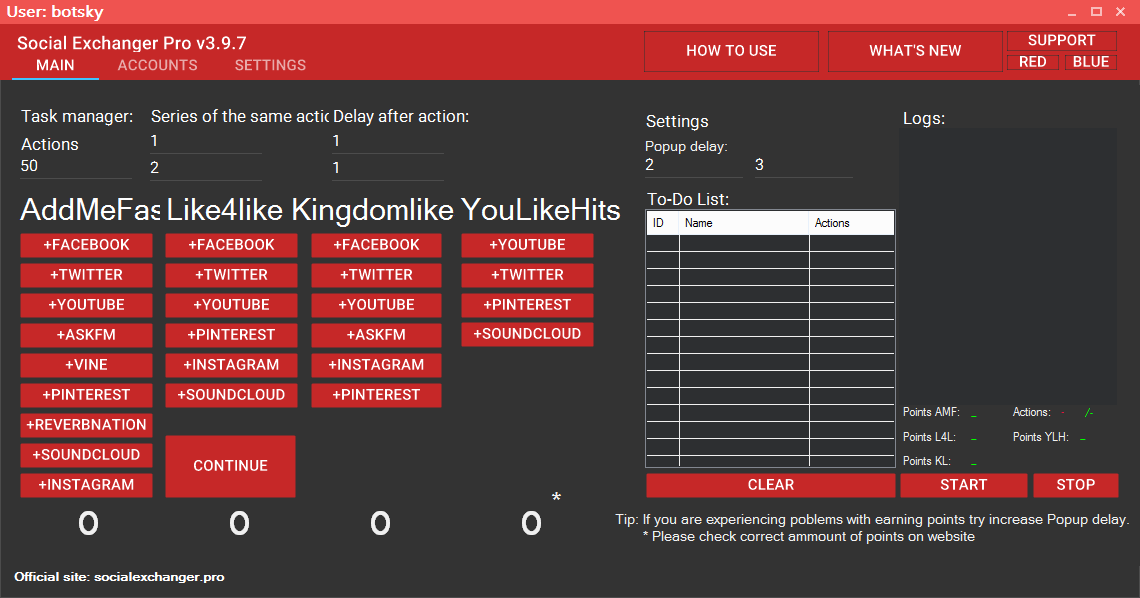Add AddMeFast +INSTAGRAM task
This screenshot has height=598, width=1140.
coord(87,485)
